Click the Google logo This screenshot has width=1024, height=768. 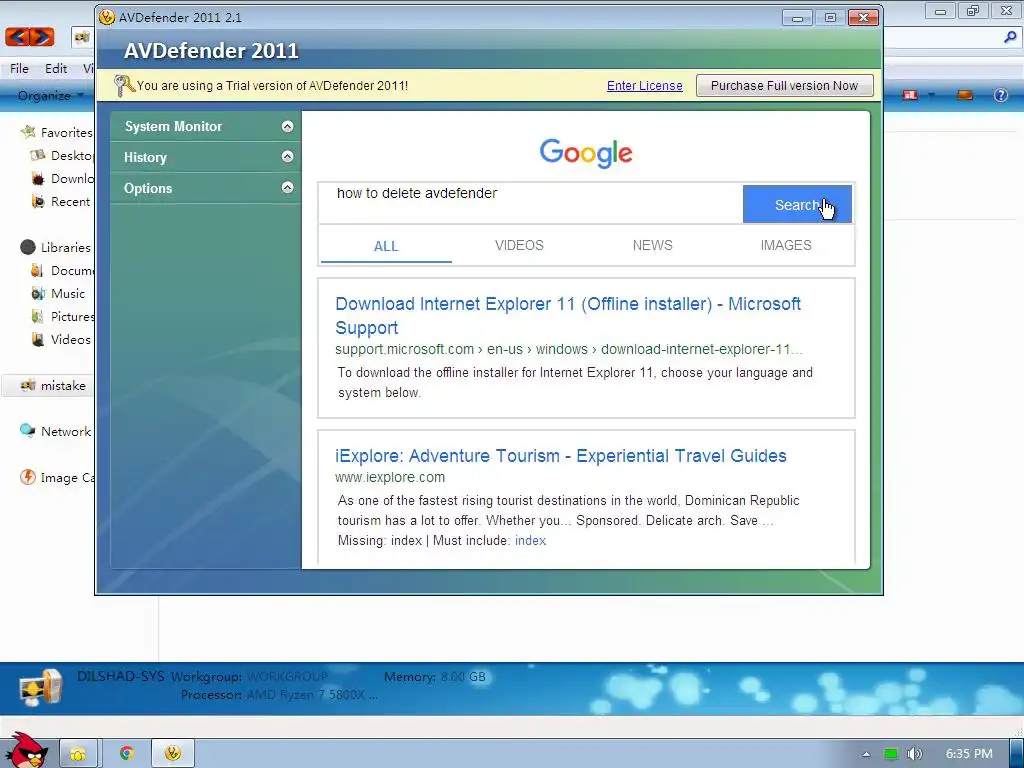click(586, 153)
